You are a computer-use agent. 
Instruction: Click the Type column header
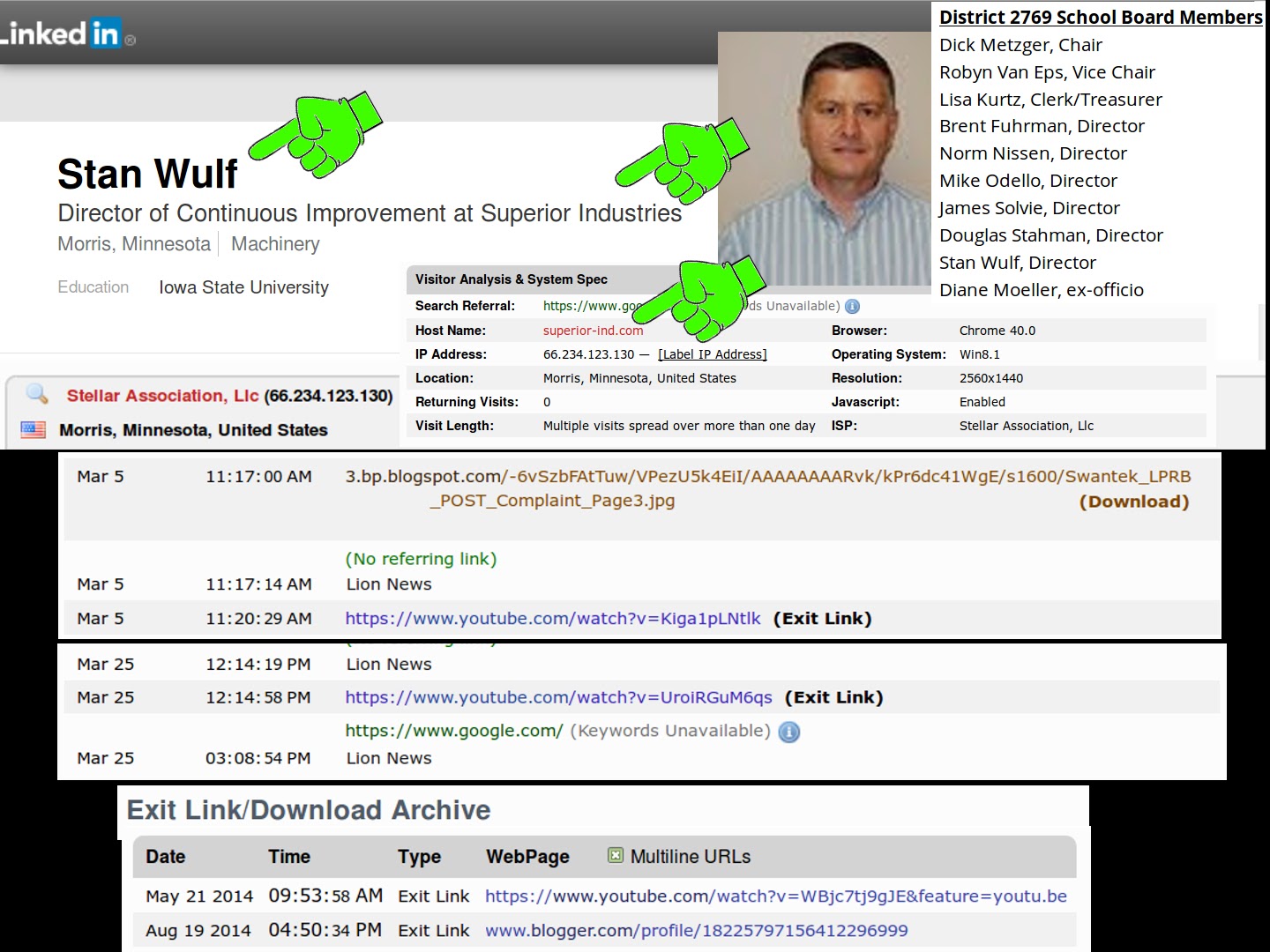419,857
